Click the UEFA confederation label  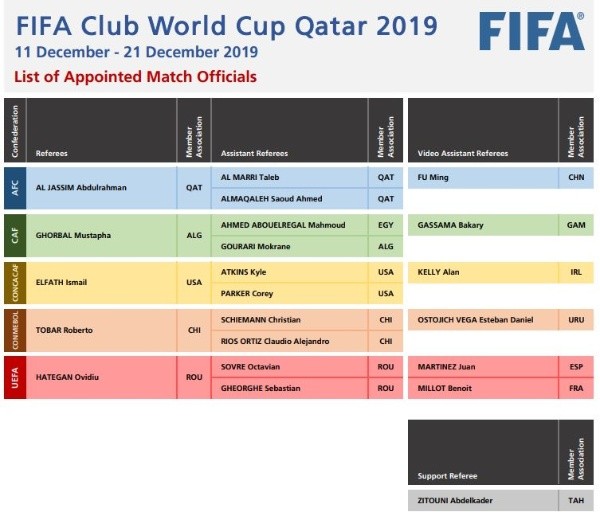14,378
